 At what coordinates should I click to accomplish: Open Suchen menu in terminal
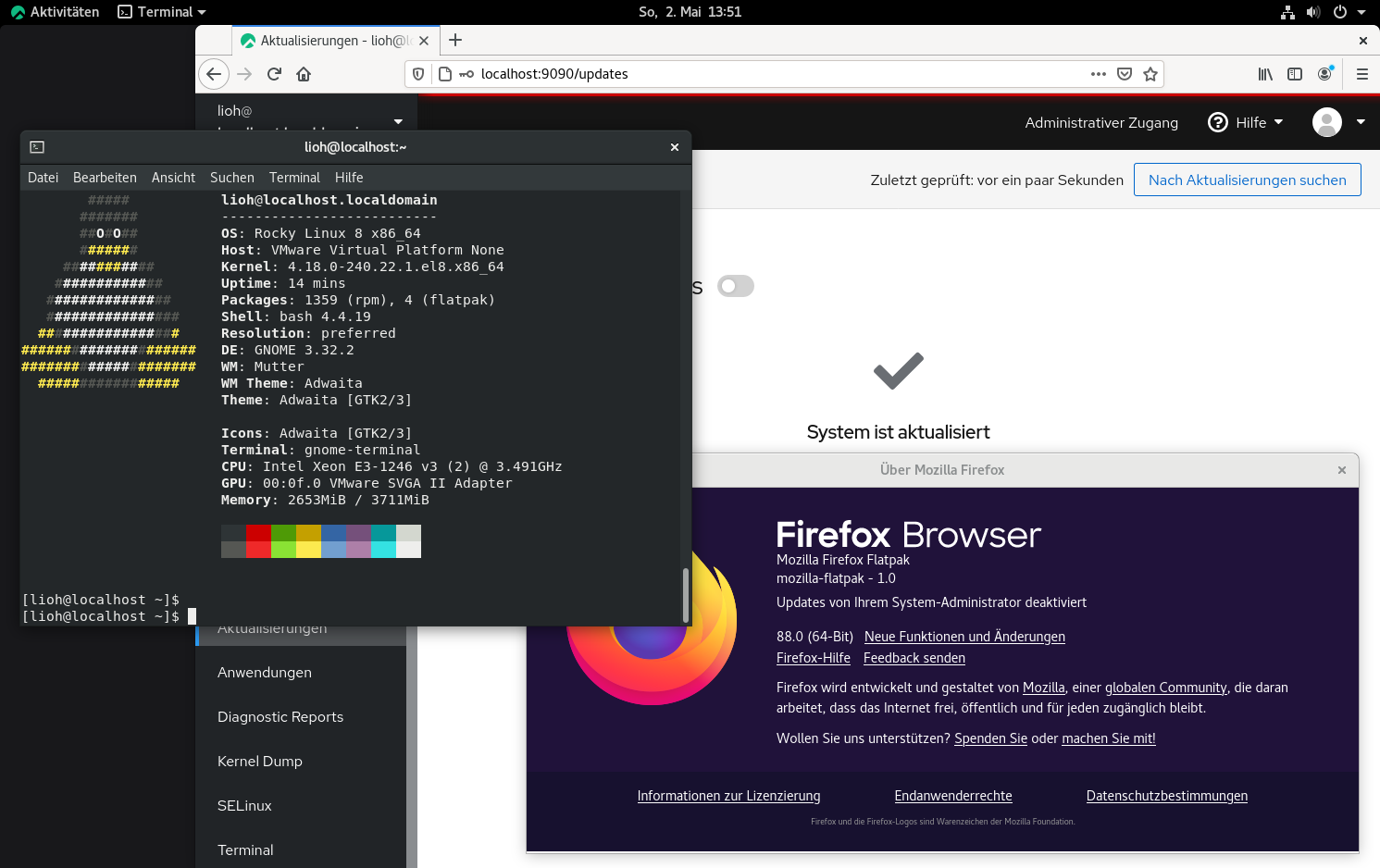(231, 178)
